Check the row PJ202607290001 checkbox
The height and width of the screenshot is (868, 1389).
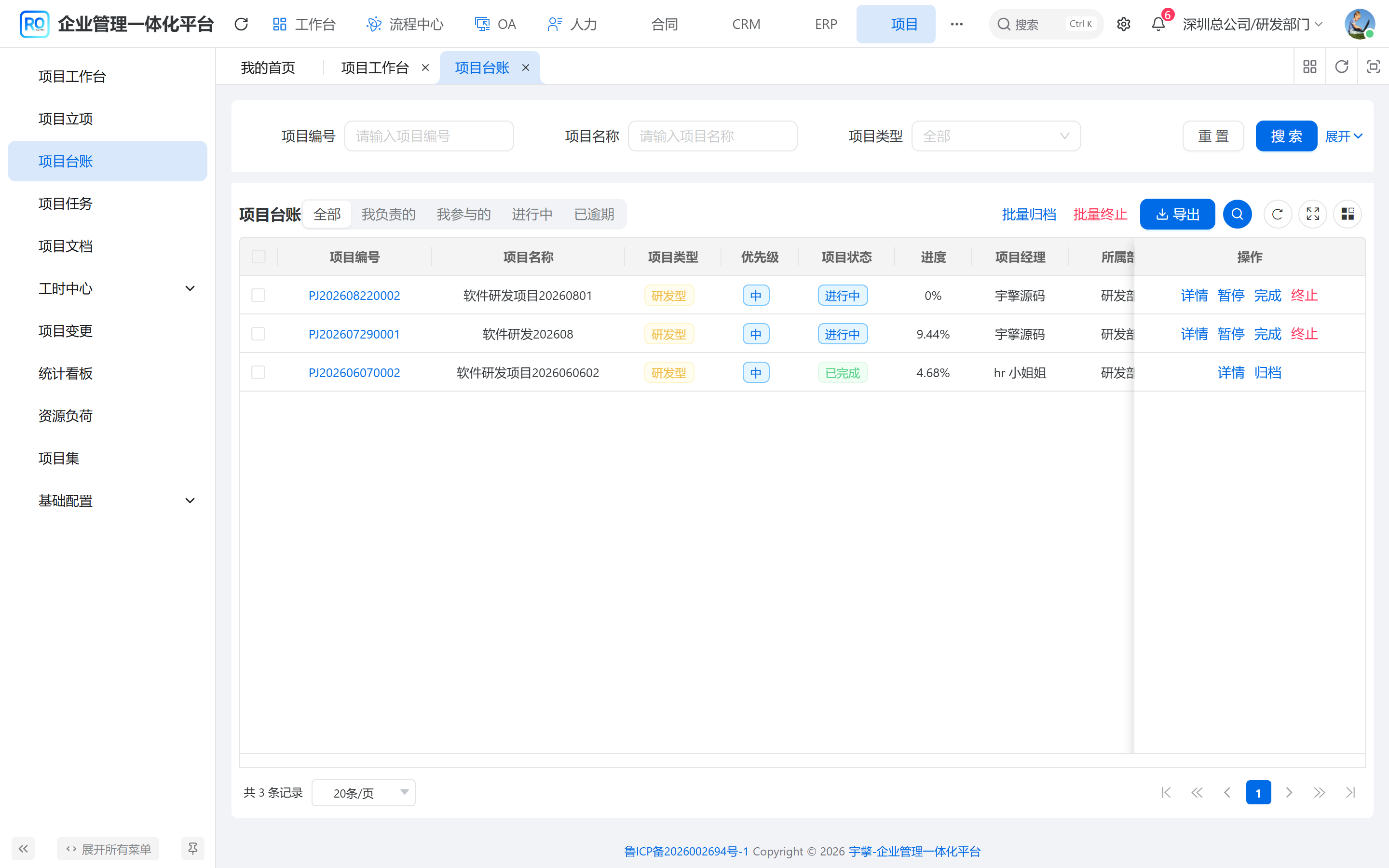pyautogui.click(x=259, y=334)
